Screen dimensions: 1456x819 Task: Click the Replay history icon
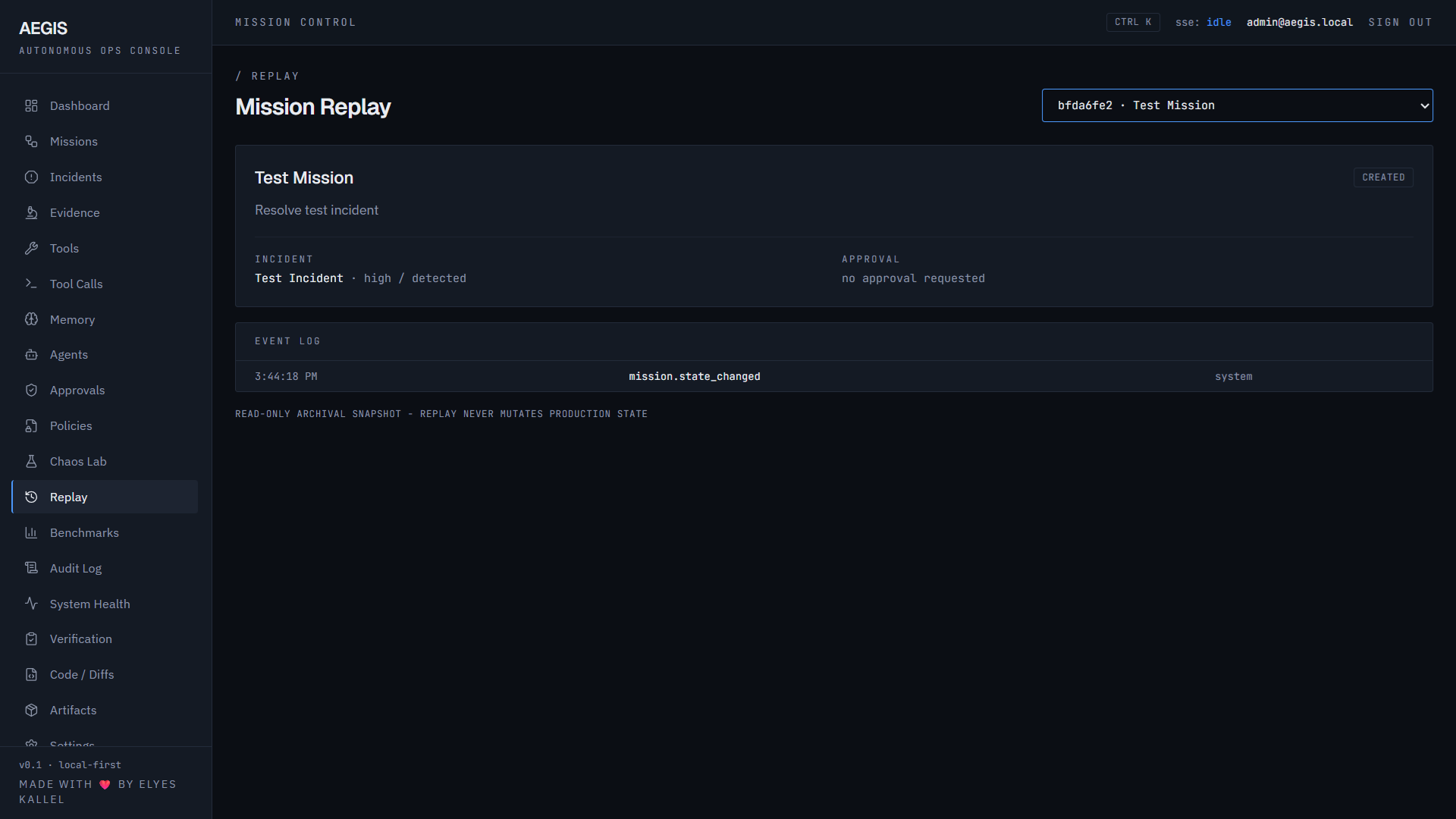31,497
